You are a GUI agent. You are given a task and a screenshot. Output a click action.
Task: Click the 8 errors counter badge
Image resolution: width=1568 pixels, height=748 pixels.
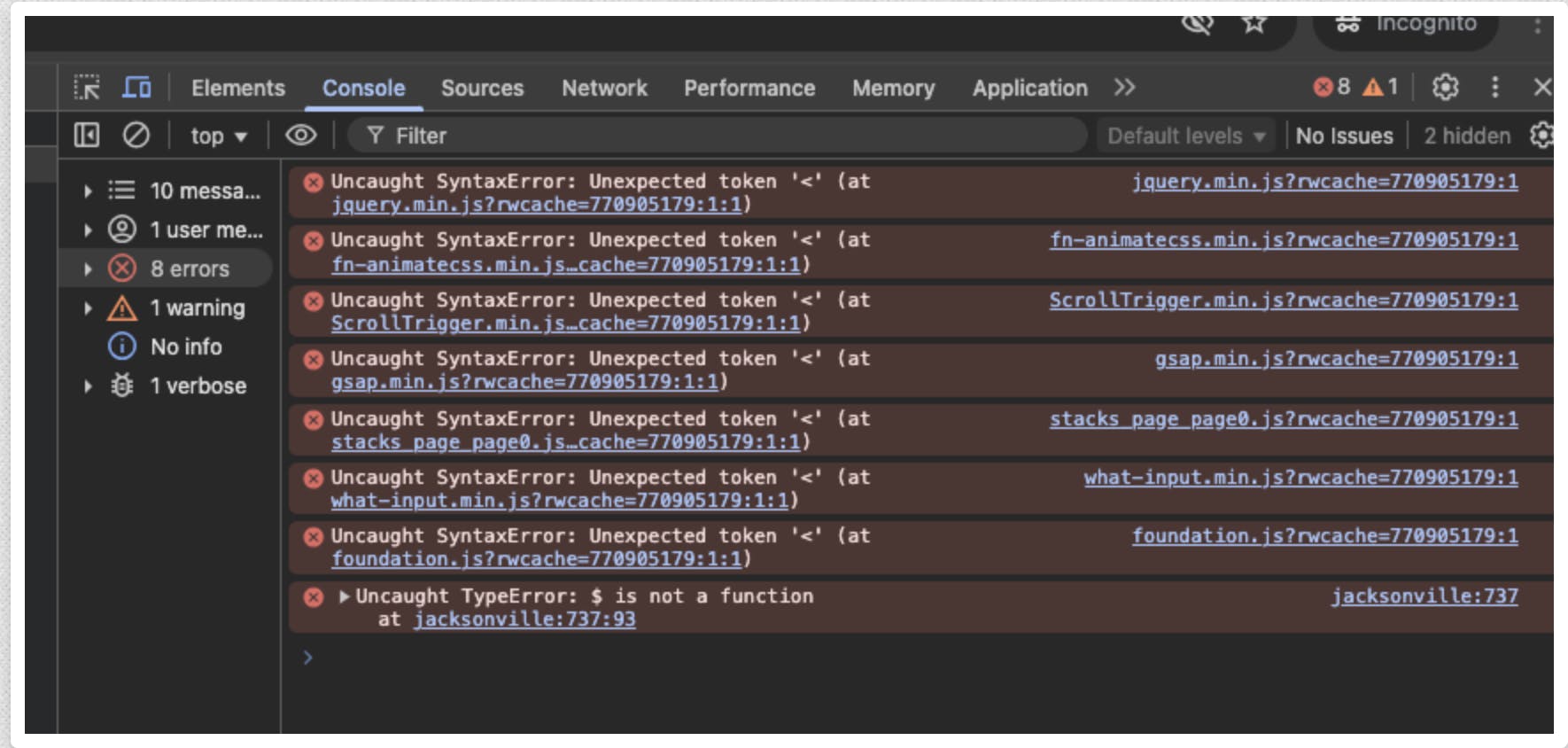(1332, 87)
